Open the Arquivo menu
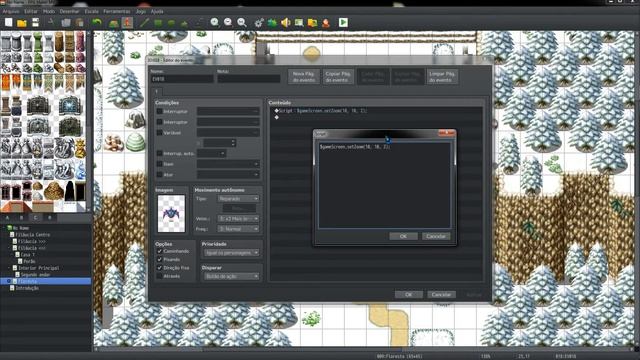 point(11,11)
